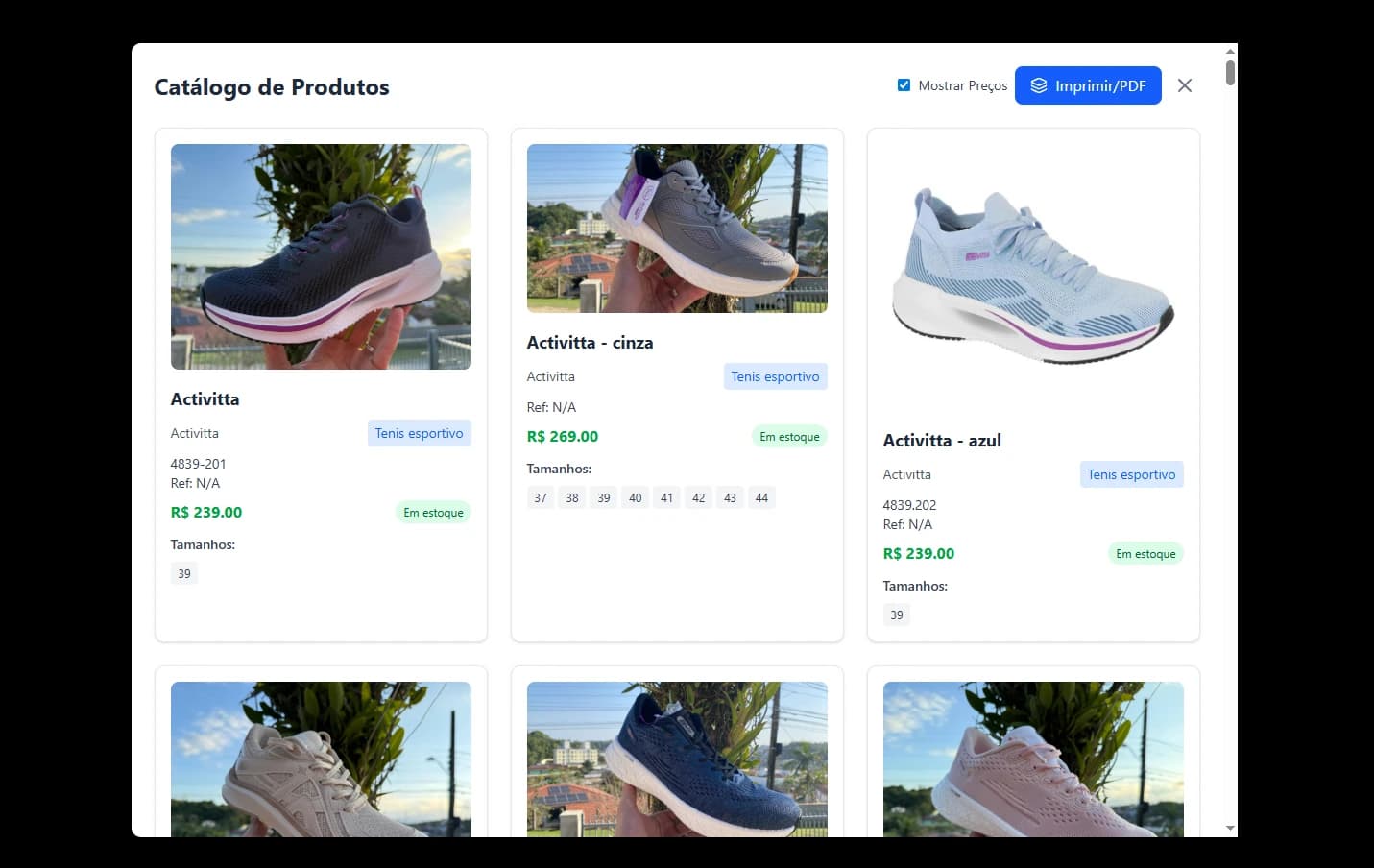This screenshot has height=868, width=1374.
Task: Click the Activitta - cinza product title
Action: [590, 343]
